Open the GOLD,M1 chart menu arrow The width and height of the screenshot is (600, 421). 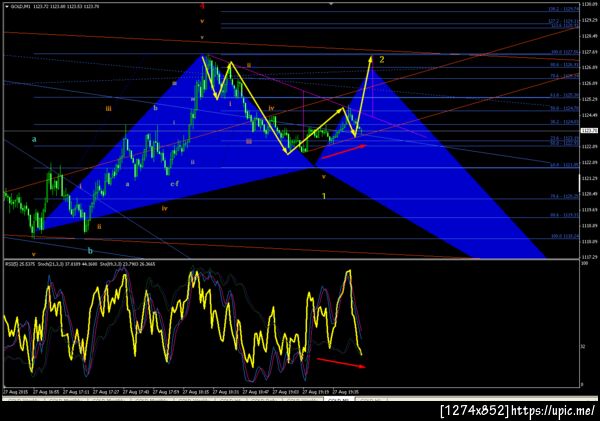[7, 7]
